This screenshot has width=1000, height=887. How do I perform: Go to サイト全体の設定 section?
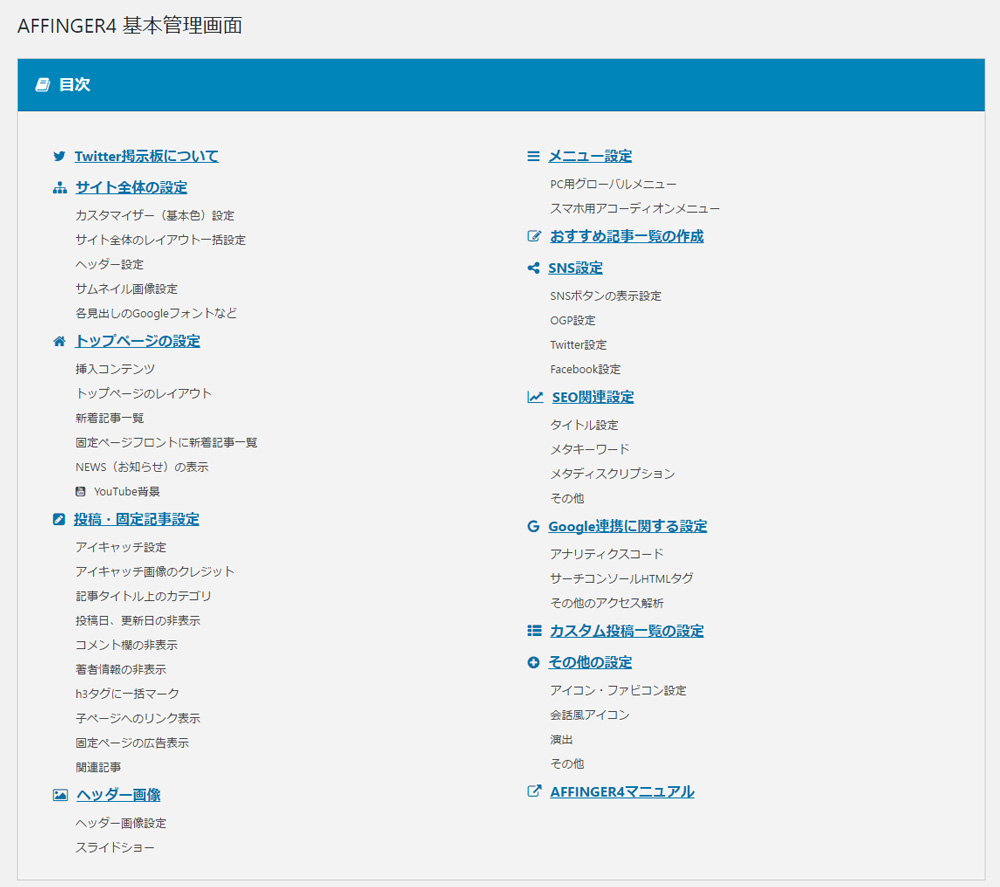131,187
